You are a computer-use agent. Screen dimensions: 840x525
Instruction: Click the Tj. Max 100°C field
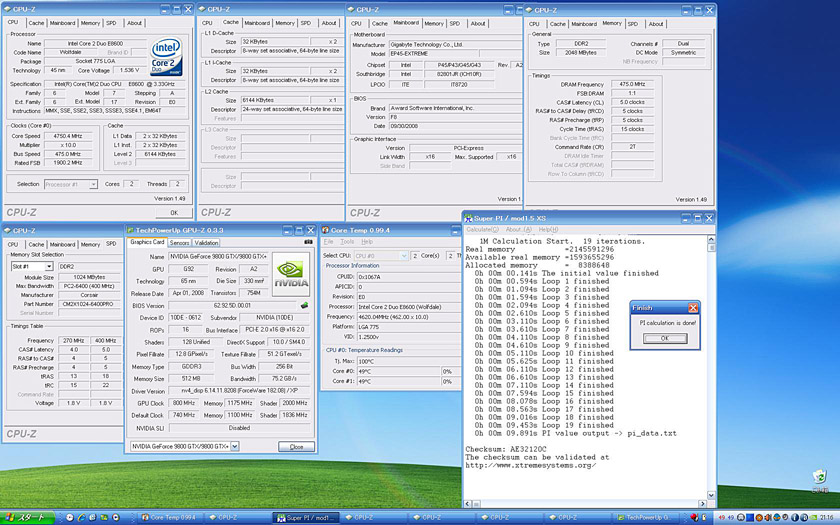point(408,361)
